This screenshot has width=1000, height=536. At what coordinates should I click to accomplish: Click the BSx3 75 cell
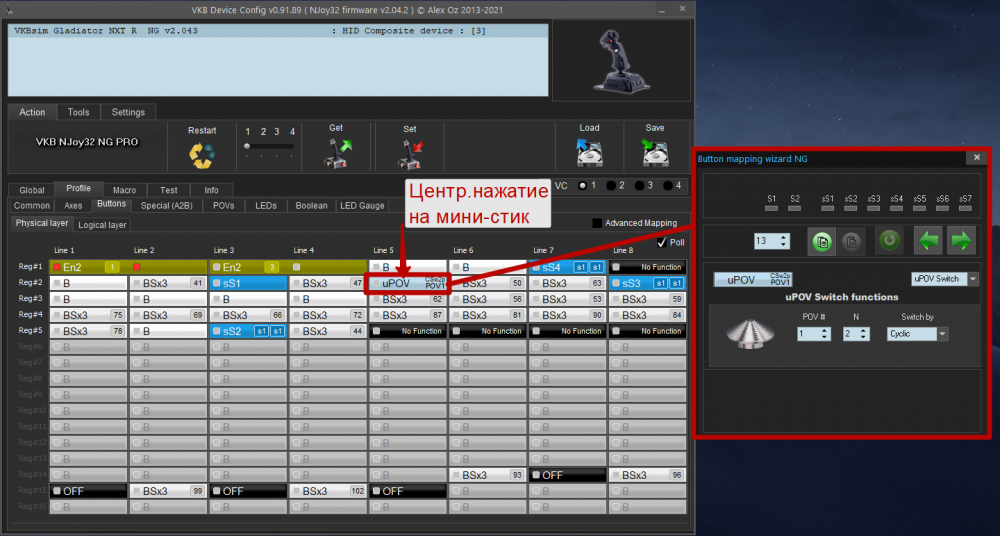(x=88, y=315)
